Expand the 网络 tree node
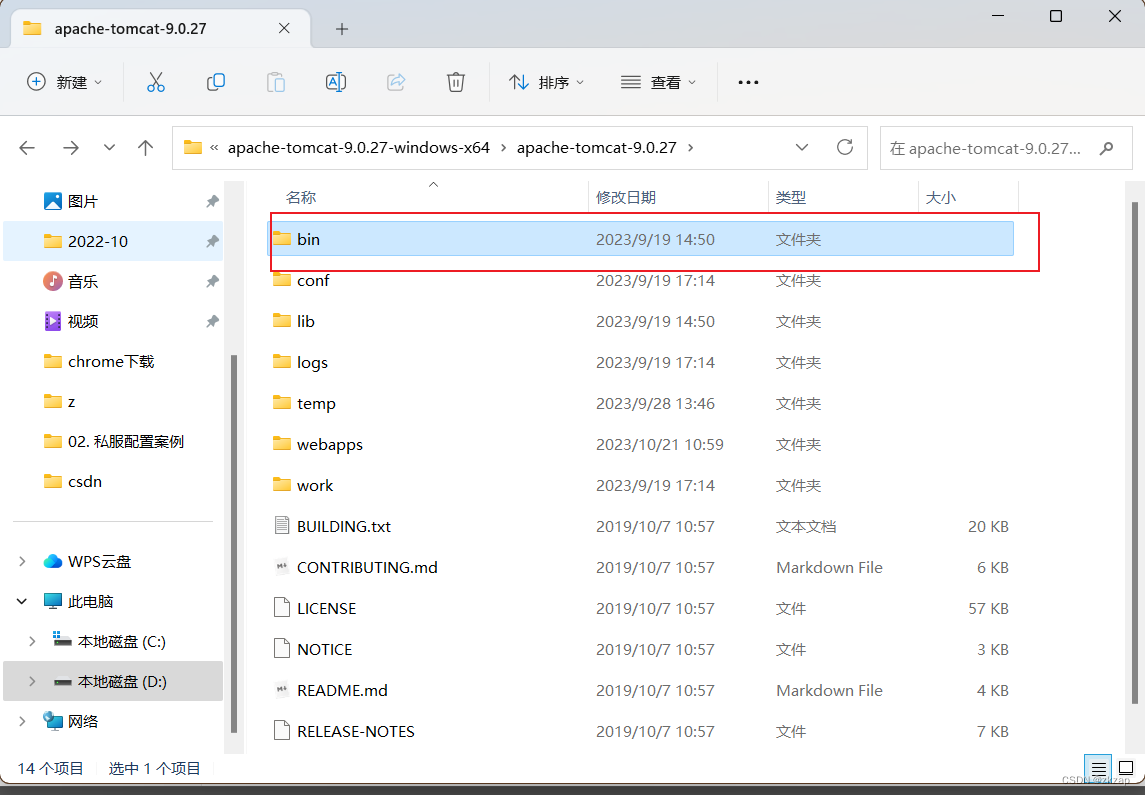This screenshot has height=795, width=1145. tap(22, 722)
